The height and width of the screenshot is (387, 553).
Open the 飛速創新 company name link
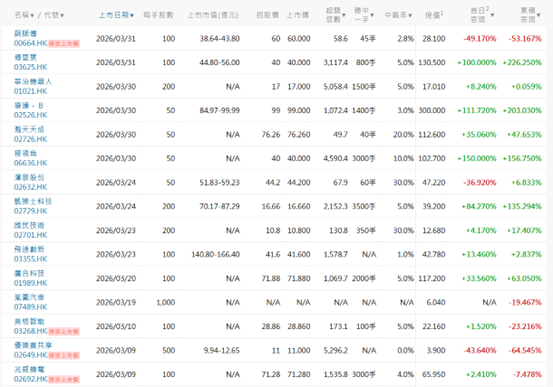29,249
